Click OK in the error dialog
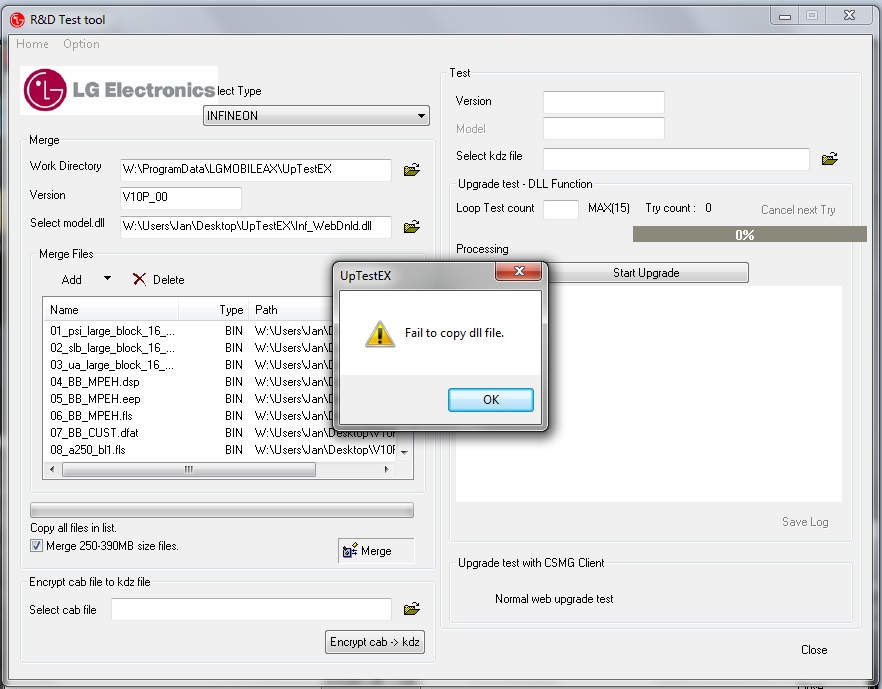Viewport: 882px width, 689px height. click(x=490, y=400)
